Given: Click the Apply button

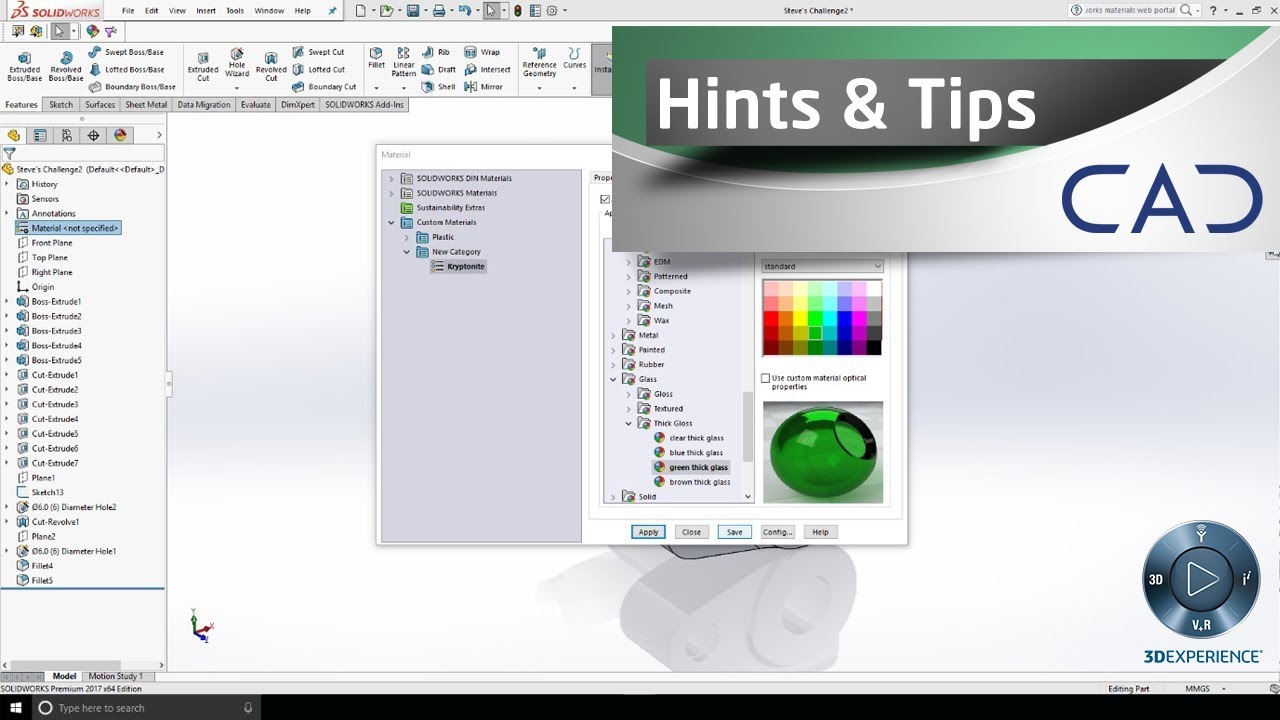Looking at the screenshot, I should tap(648, 532).
